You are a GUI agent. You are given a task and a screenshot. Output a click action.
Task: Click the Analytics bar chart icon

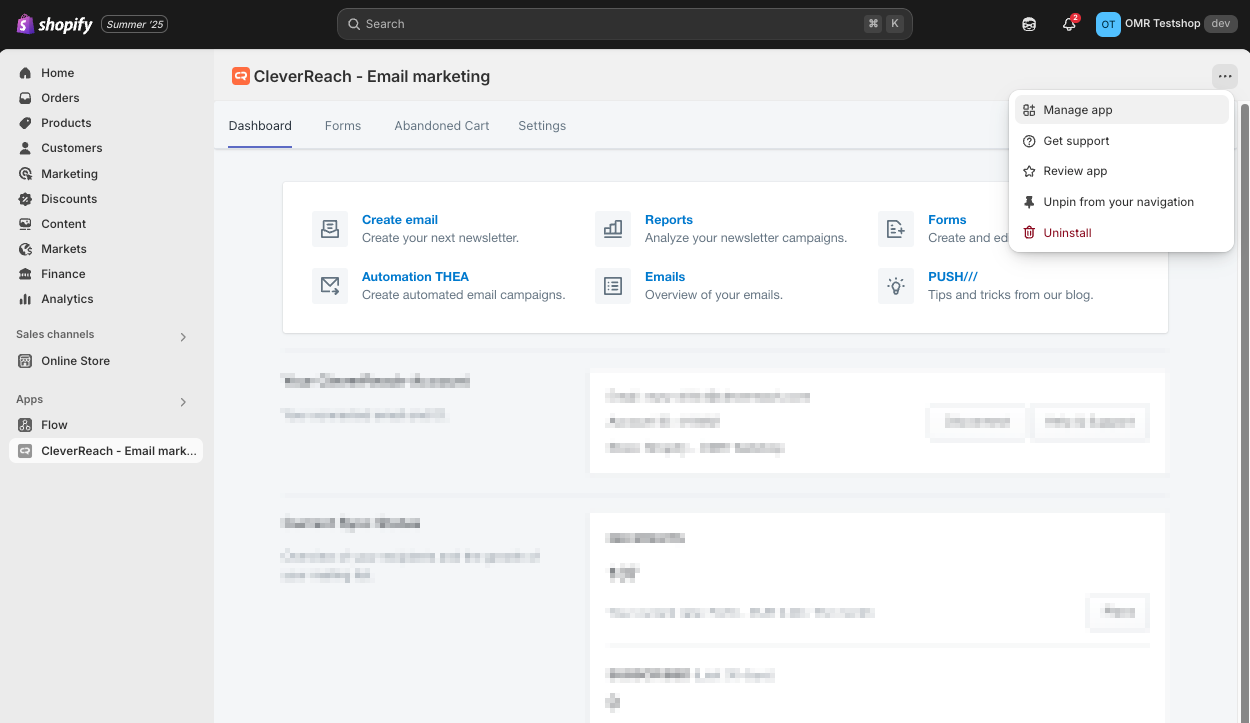25,299
